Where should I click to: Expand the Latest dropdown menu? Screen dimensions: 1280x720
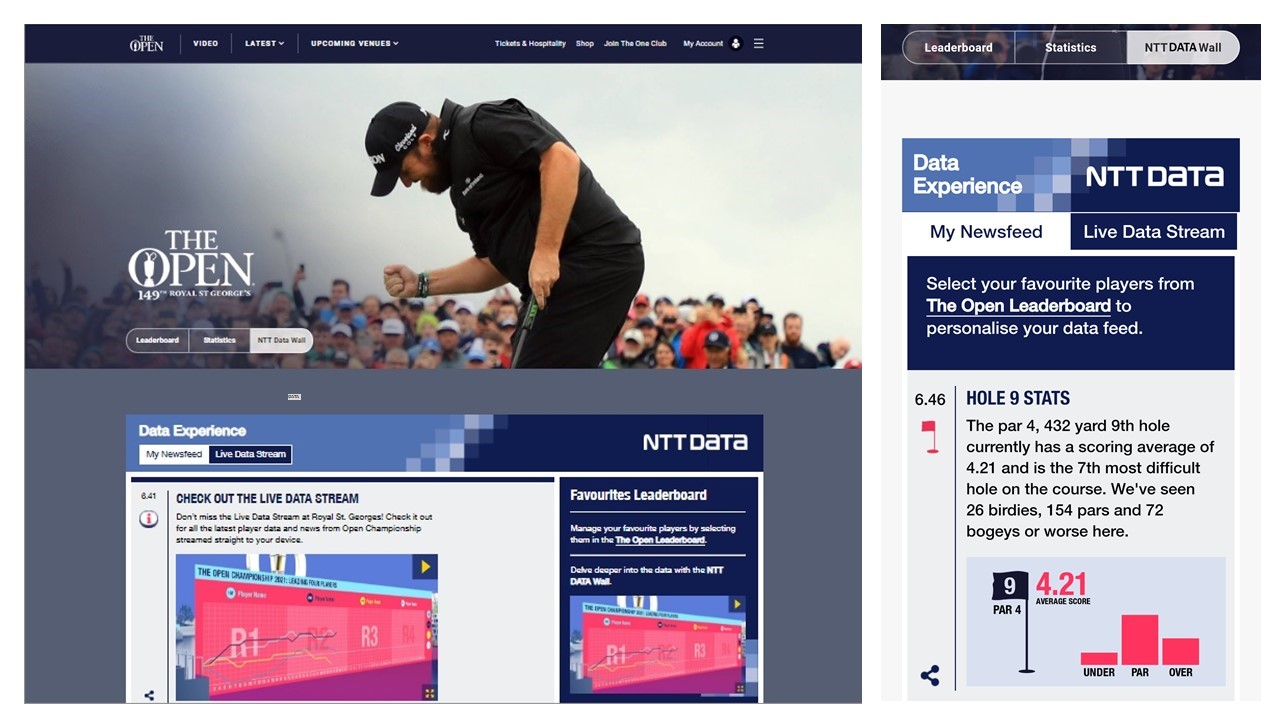(x=264, y=44)
